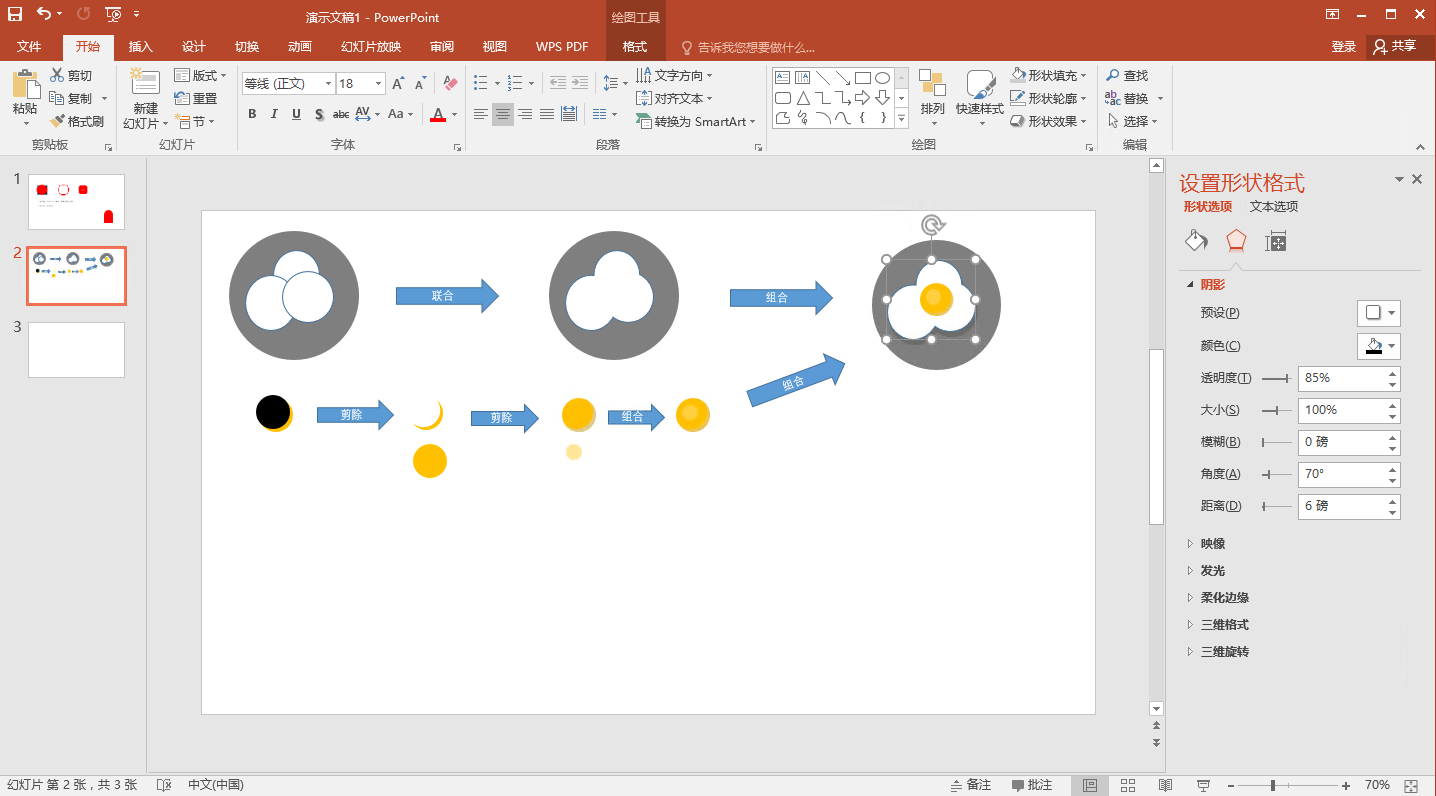Click Format Painter (格式刷)

pyautogui.click(x=76, y=121)
